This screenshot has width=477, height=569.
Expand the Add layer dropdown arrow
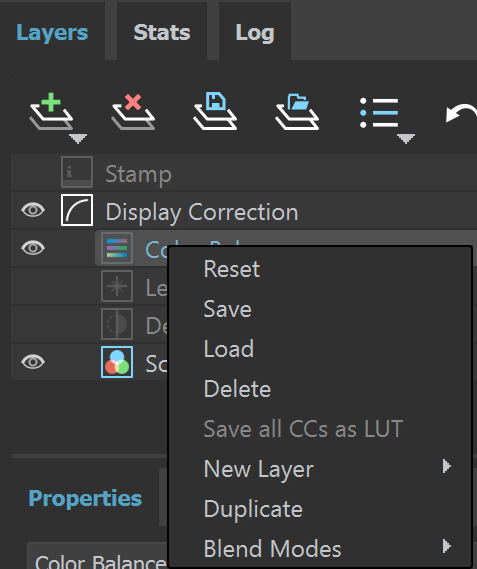point(78,139)
